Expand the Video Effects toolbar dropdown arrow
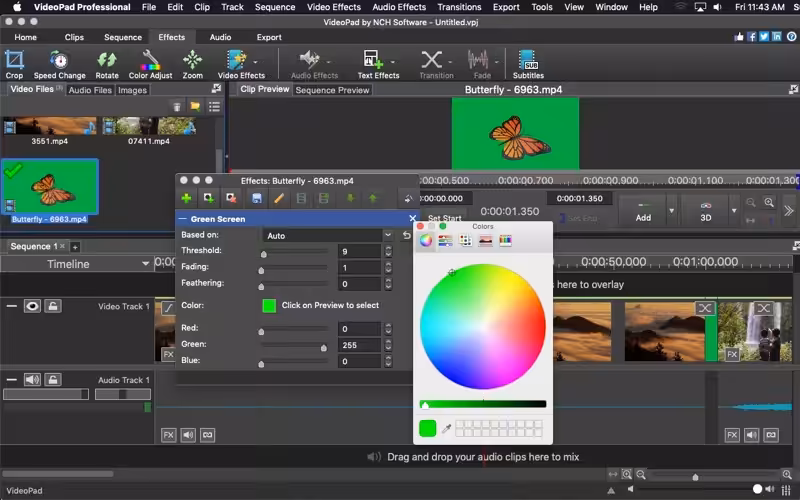The height and width of the screenshot is (500, 800). [255, 62]
